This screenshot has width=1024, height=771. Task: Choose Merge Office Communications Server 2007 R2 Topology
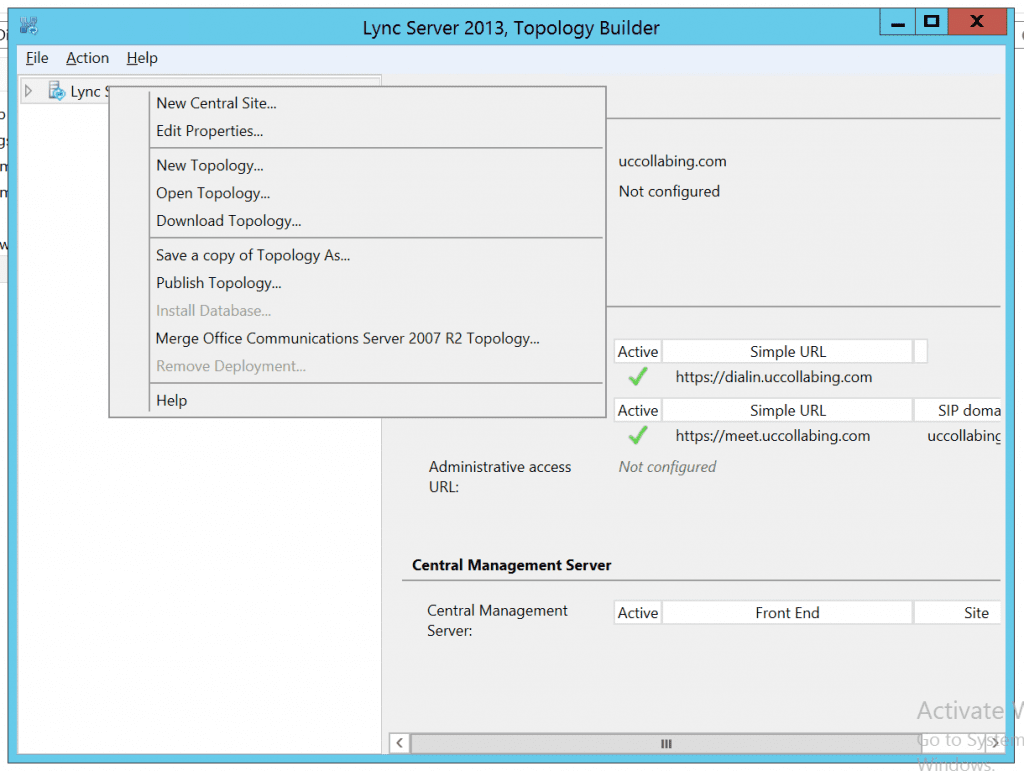[347, 339]
